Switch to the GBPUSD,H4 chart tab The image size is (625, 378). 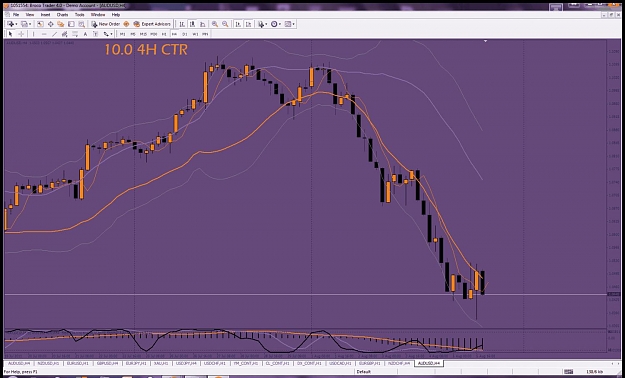click(x=107, y=363)
